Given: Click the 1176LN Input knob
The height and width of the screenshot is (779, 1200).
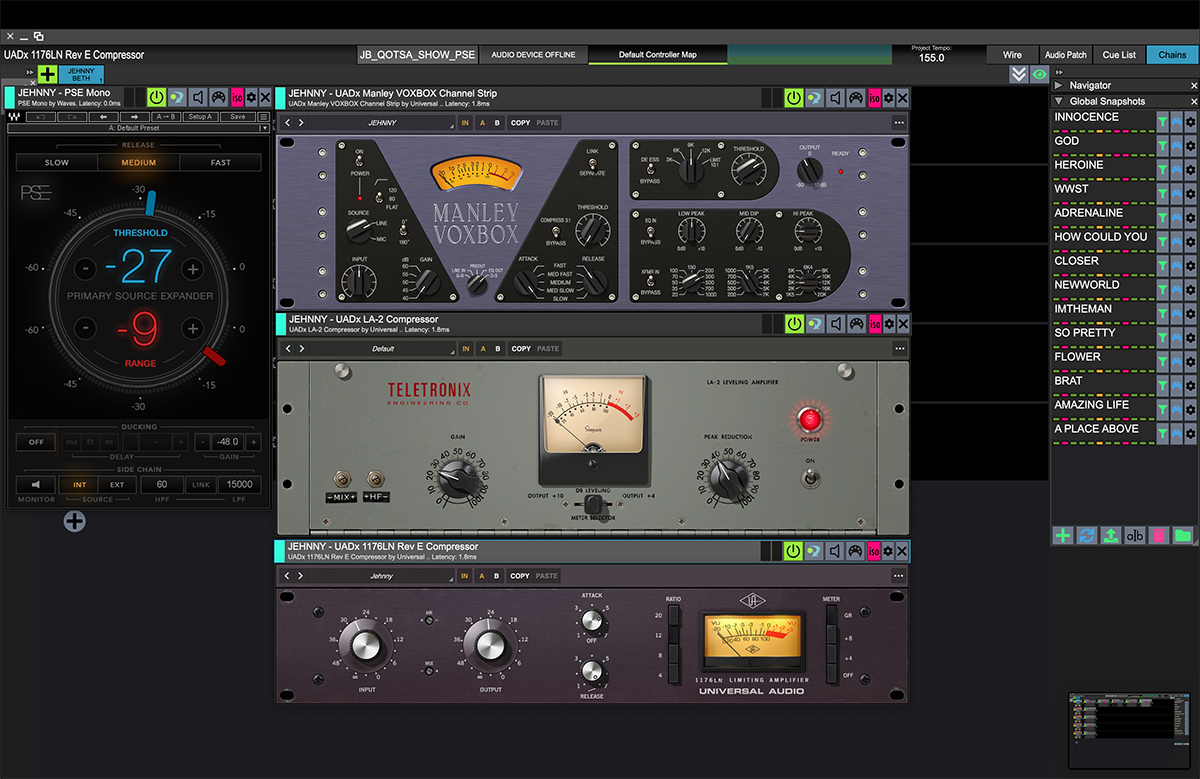Looking at the screenshot, I should (368, 645).
